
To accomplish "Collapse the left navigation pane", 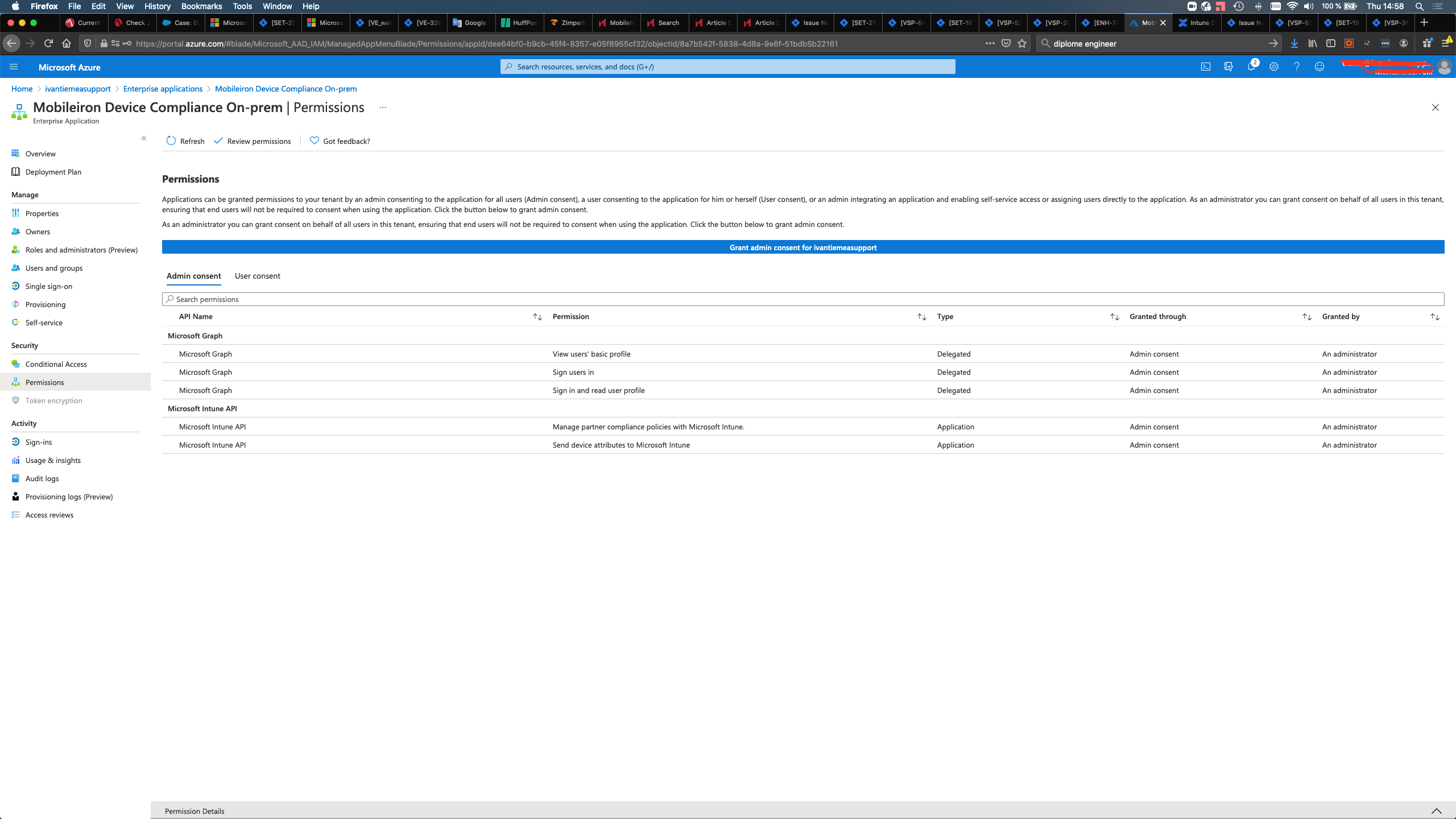I will (x=144, y=138).
